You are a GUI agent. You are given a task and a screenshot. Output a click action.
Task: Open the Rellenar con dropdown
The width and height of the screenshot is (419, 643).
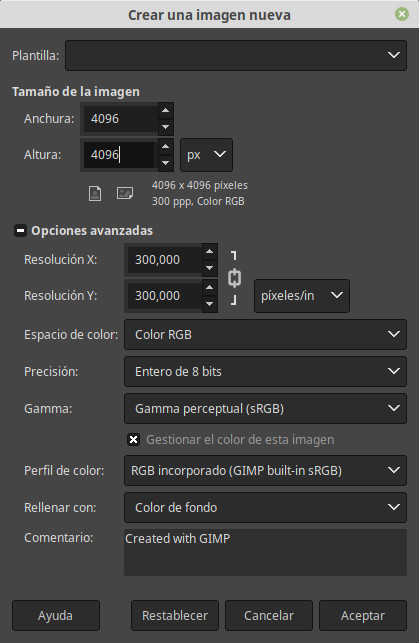(x=265, y=508)
